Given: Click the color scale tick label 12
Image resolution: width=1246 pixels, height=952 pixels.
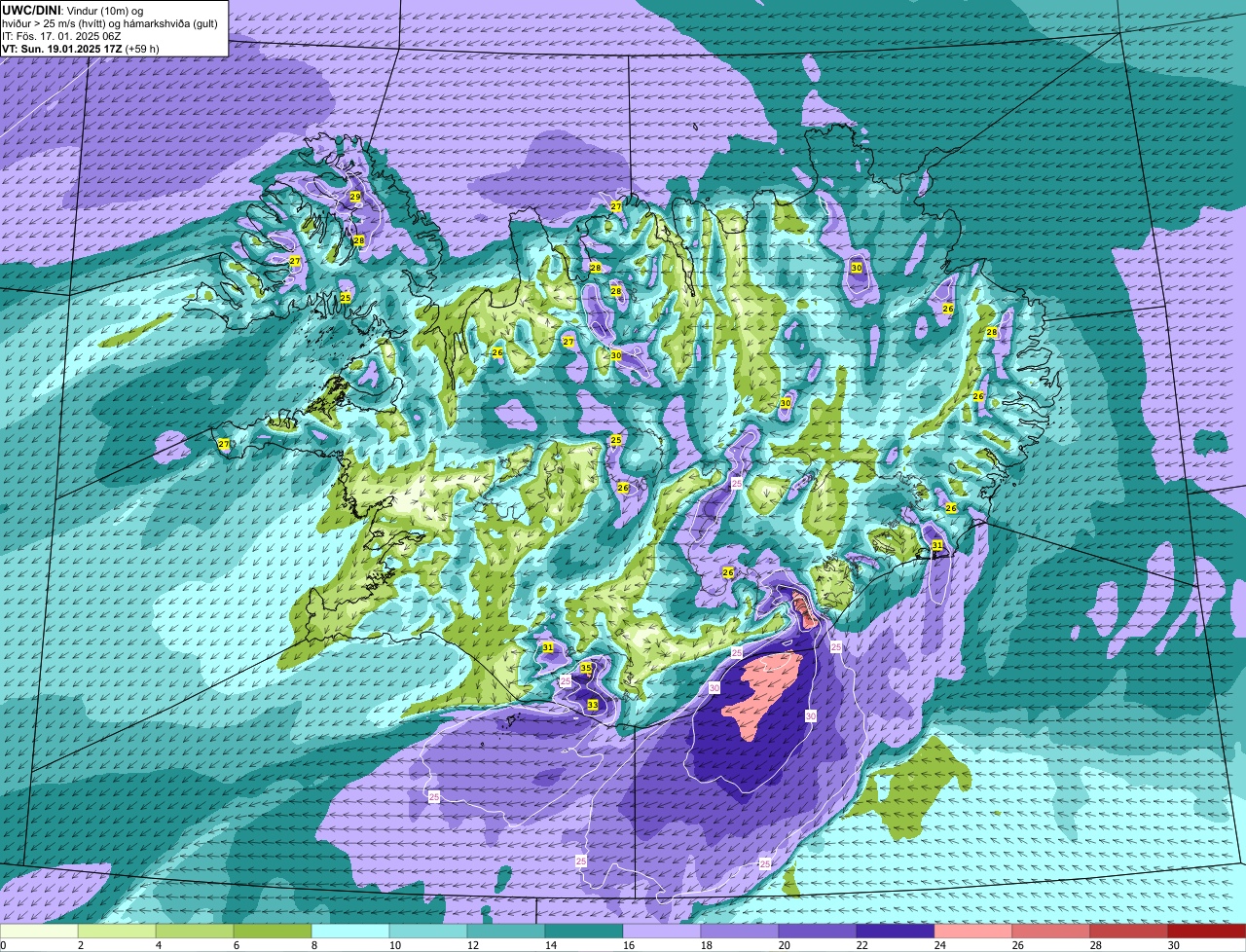Looking at the screenshot, I should click(x=472, y=945).
